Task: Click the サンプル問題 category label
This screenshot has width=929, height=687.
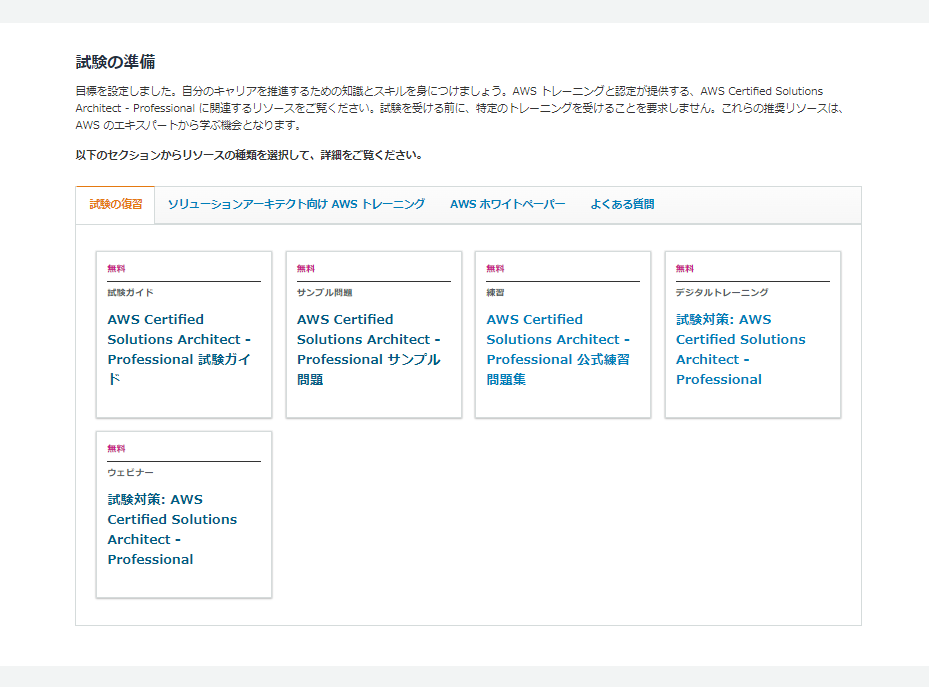Action: pyautogui.click(x=325, y=293)
